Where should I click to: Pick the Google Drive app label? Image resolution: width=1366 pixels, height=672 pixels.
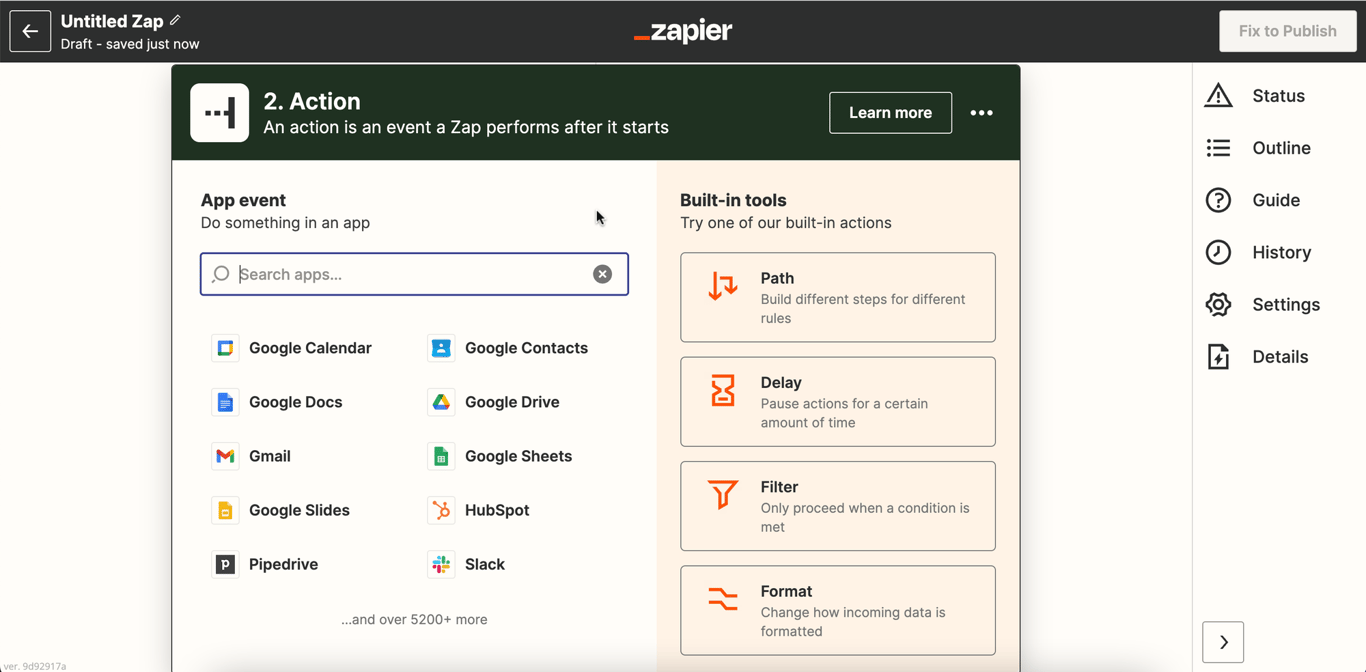click(x=512, y=402)
